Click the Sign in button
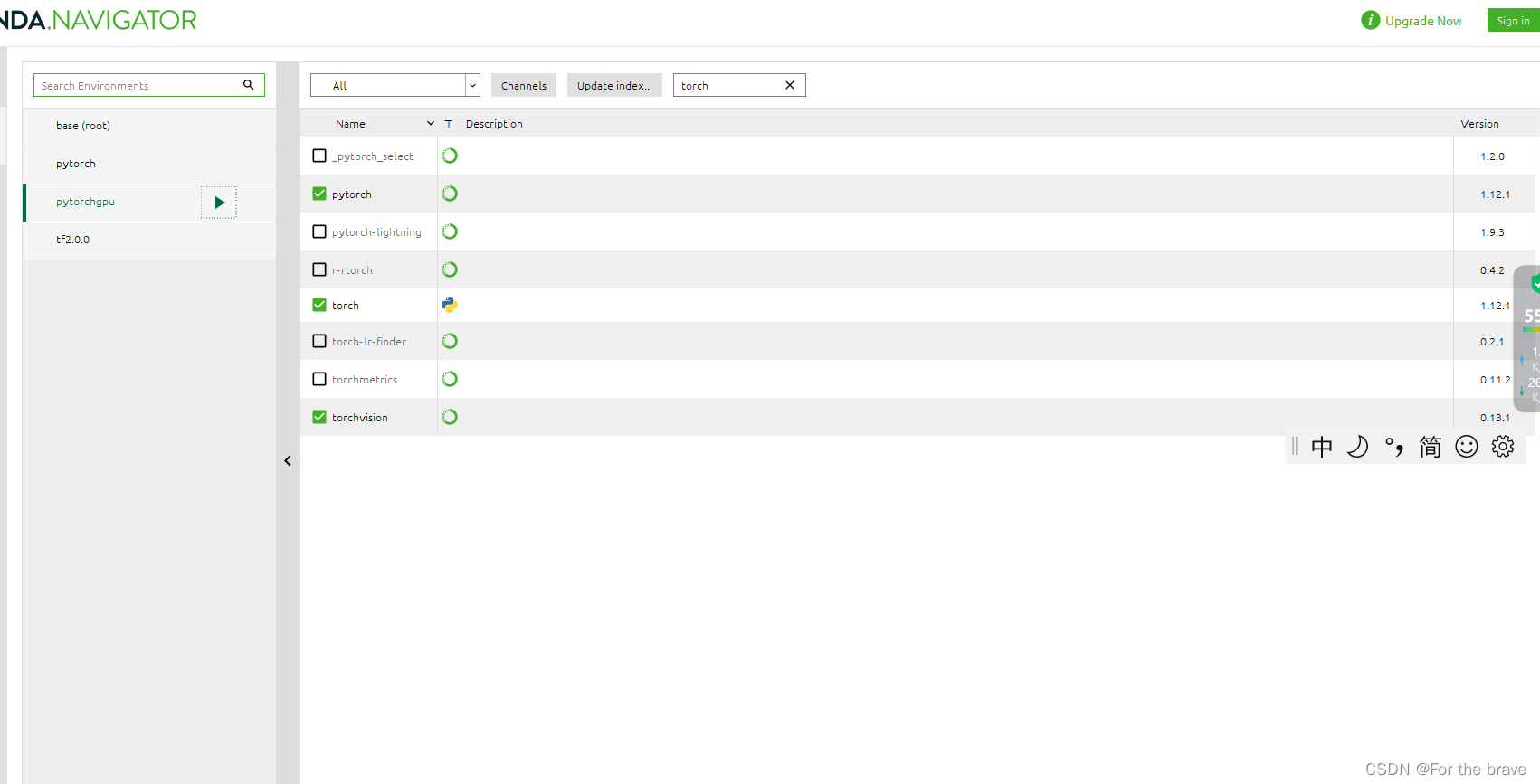This screenshot has height=784, width=1540. [1513, 20]
